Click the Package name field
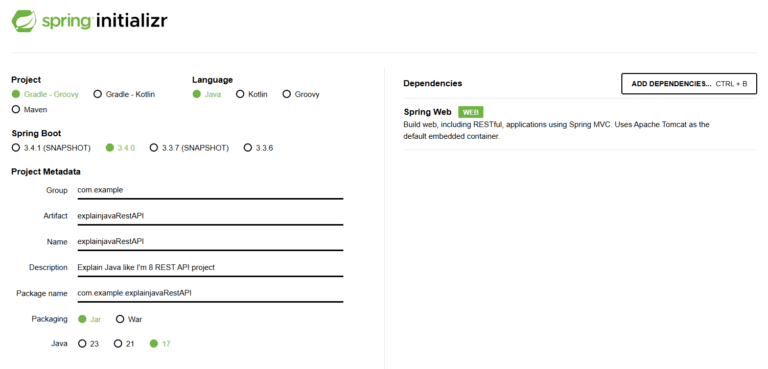The height and width of the screenshot is (369, 768). click(x=210, y=294)
